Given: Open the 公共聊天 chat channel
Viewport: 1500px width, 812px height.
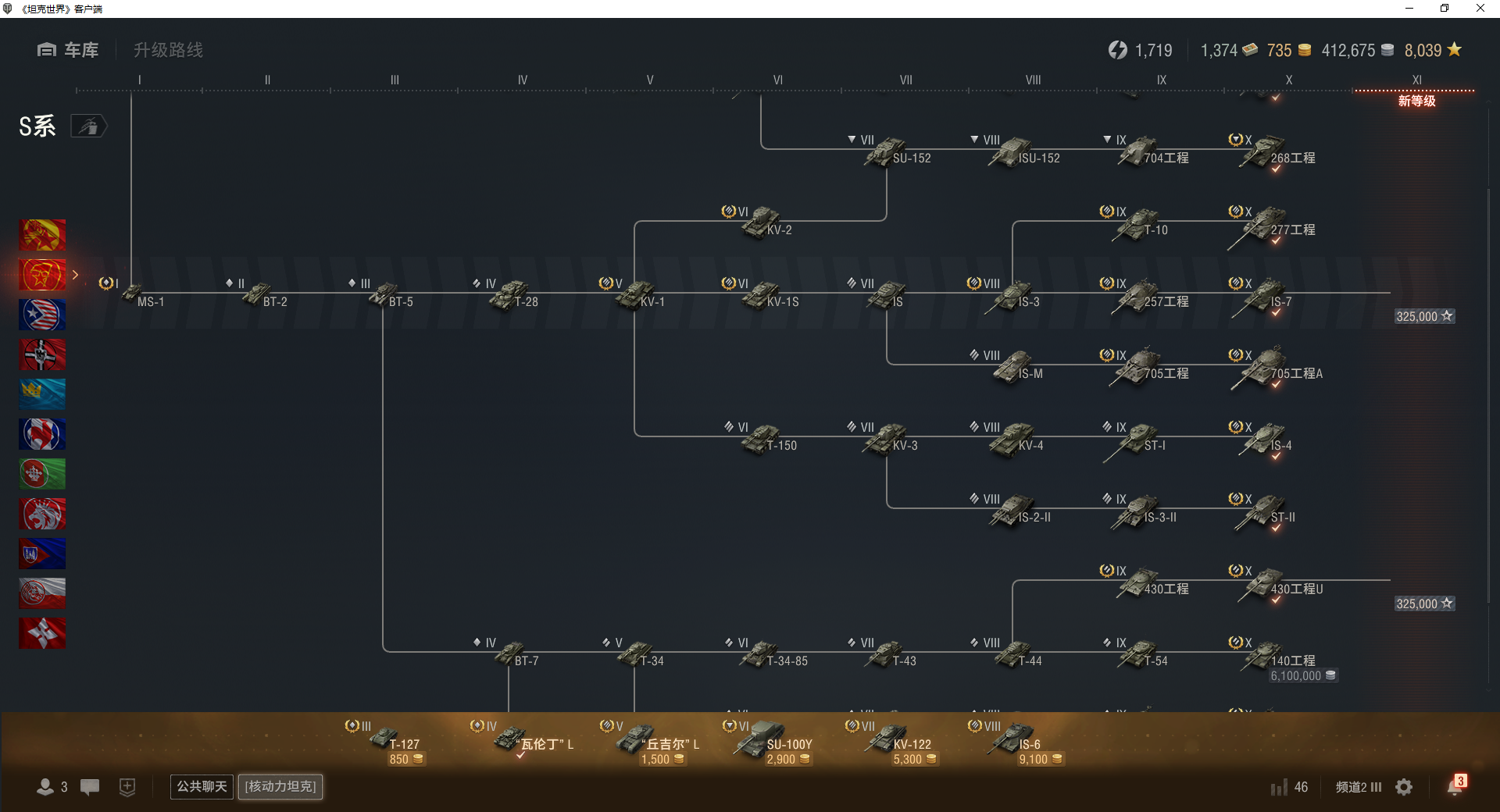Looking at the screenshot, I should [202, 786].
